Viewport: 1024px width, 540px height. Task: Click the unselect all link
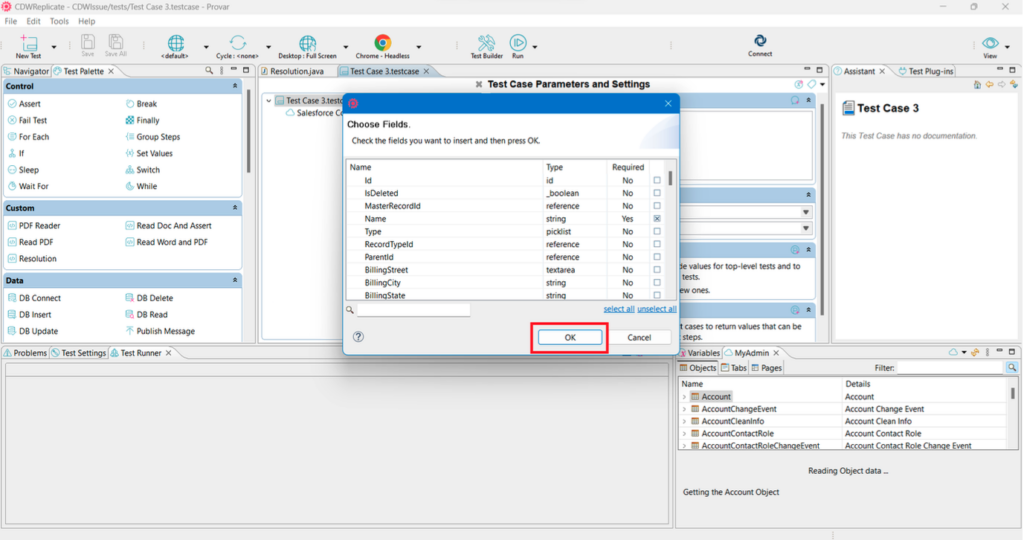(x=656, y=310)
